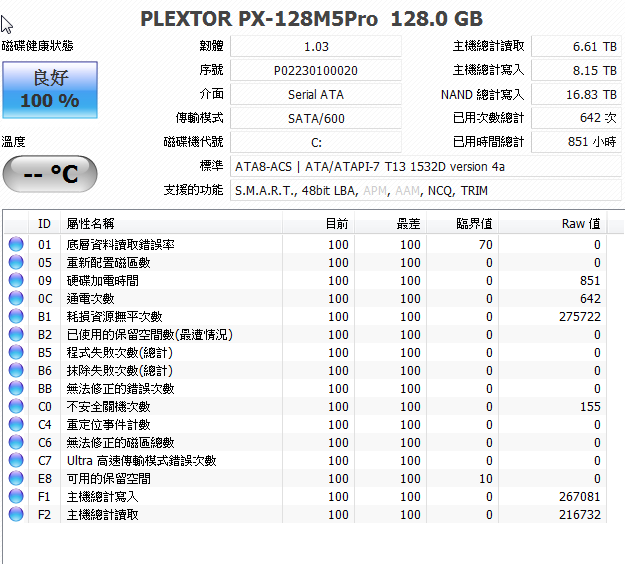Image resolution: width=625 pixels, height=564 pixels.
Task: Click raw value 216732 in row F2
Action: point(580,514)
